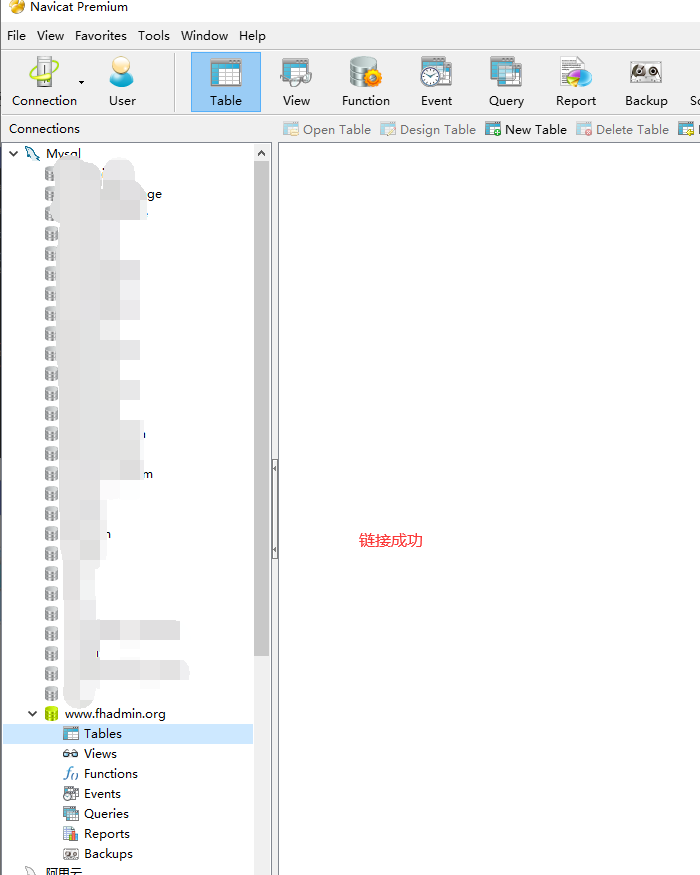
Task: Select Functions under www.fhadmin.org
Action: coord(111,774)
